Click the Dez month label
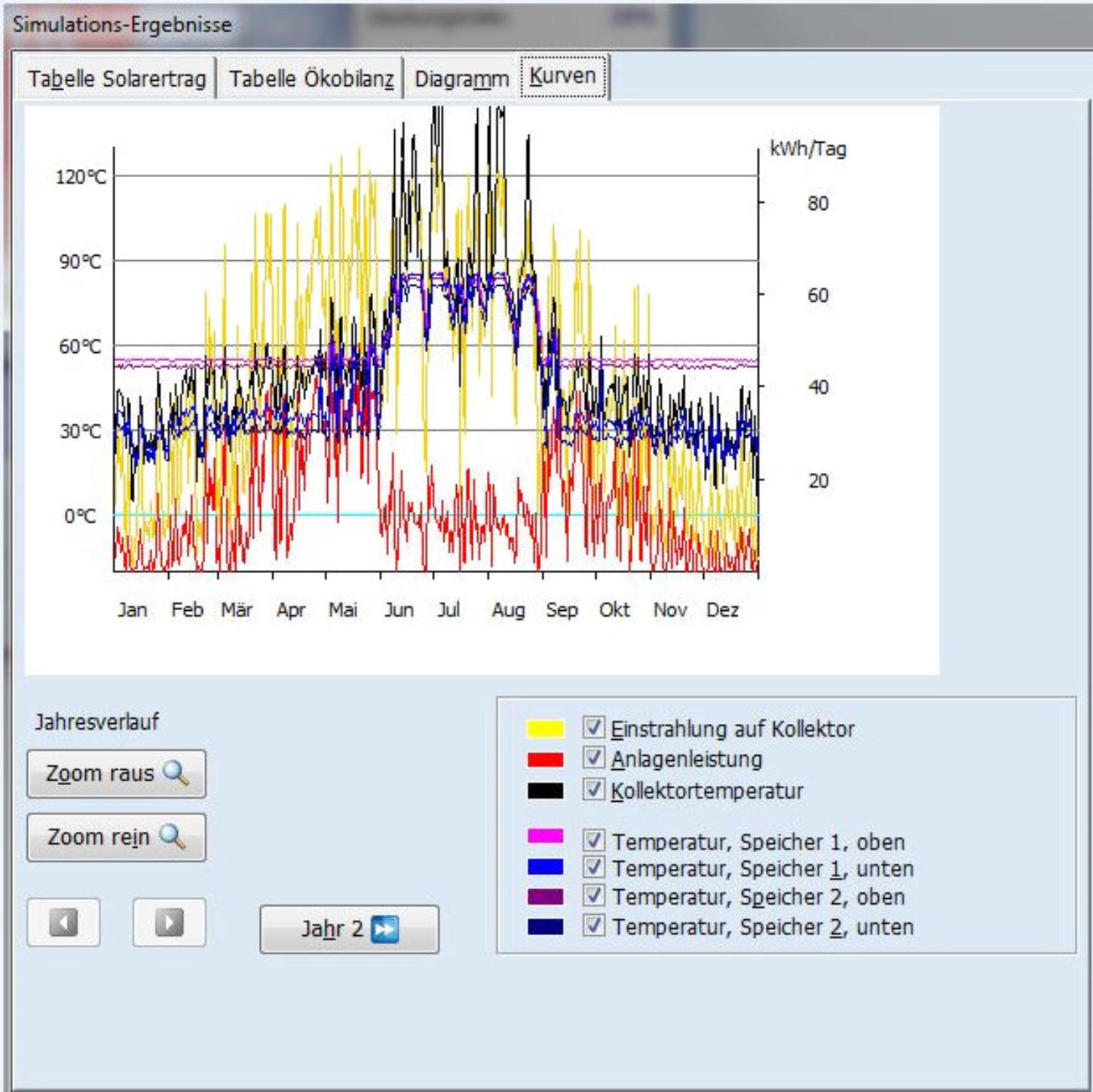1093x1092 pixels. (x=723, y=609)
